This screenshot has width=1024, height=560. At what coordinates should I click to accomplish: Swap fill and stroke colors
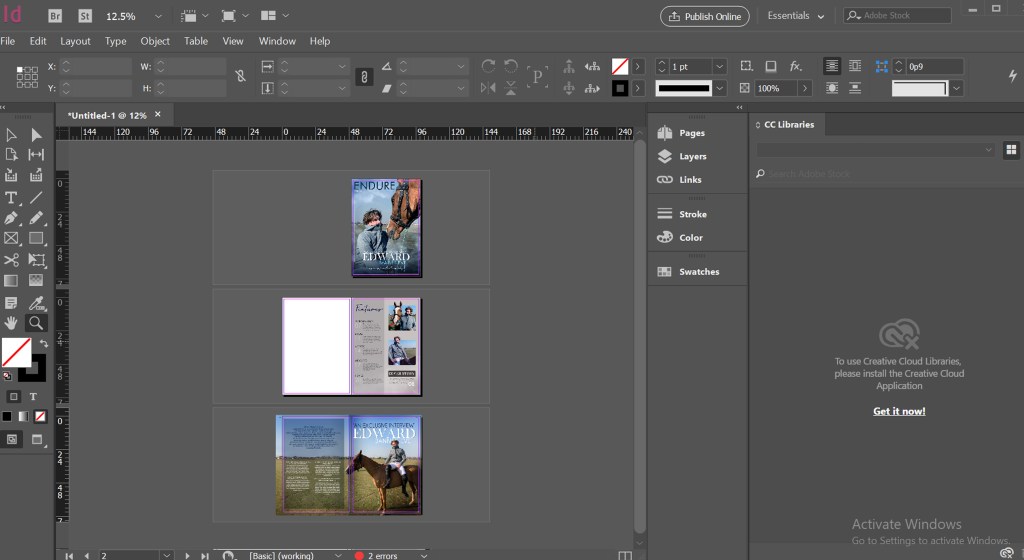pyautogui.click(x=43, y=343)
